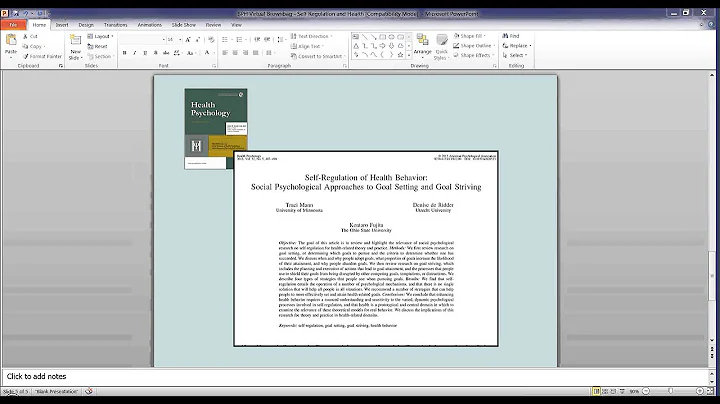Image resolution: width=720 pixels, height=404 pixels.
Task: Select the Isosceles Triangle shape
Action: [x=356, y=46]
